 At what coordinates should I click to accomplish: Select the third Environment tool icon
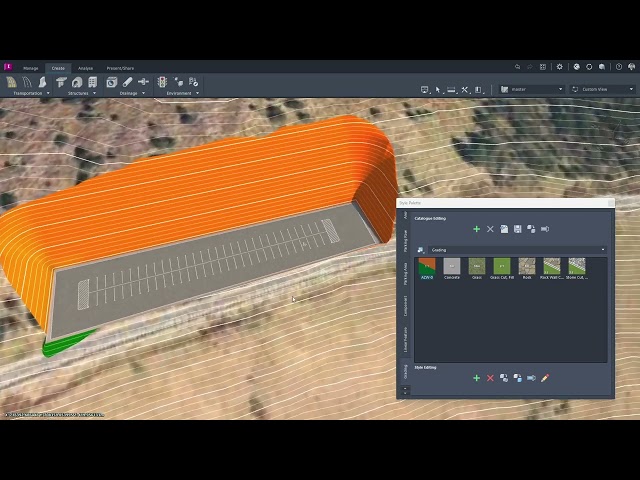click(x=193, y=82)
